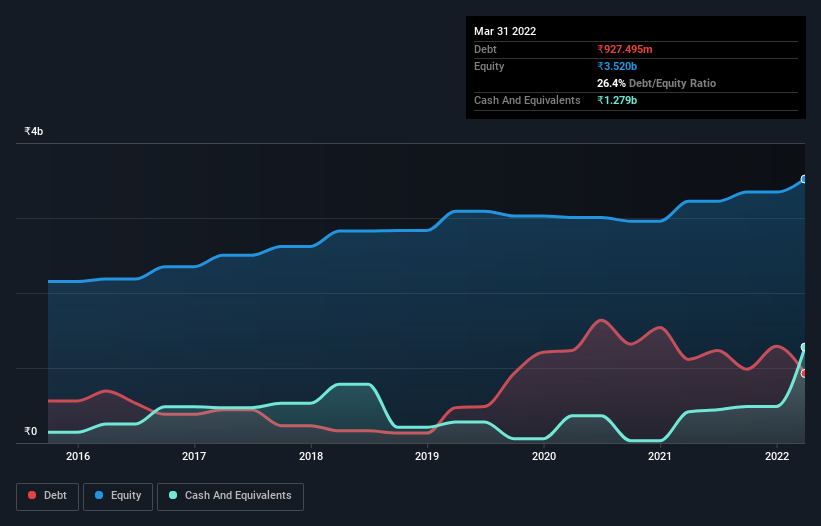The width and height of the screenshot is (821, 526).
Task: Click the Equity row label in tooltip
Action: (489, 66)
